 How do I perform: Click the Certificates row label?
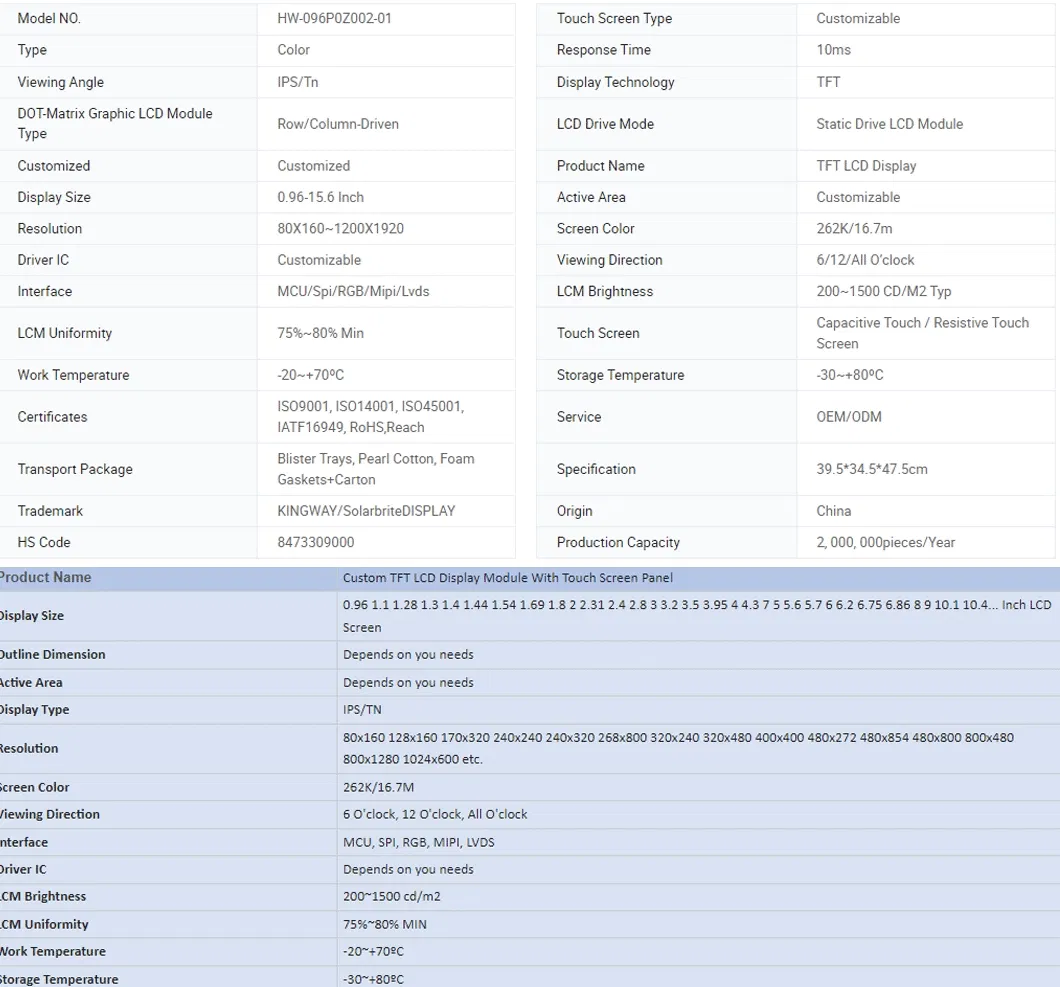[x=52, y=417]
